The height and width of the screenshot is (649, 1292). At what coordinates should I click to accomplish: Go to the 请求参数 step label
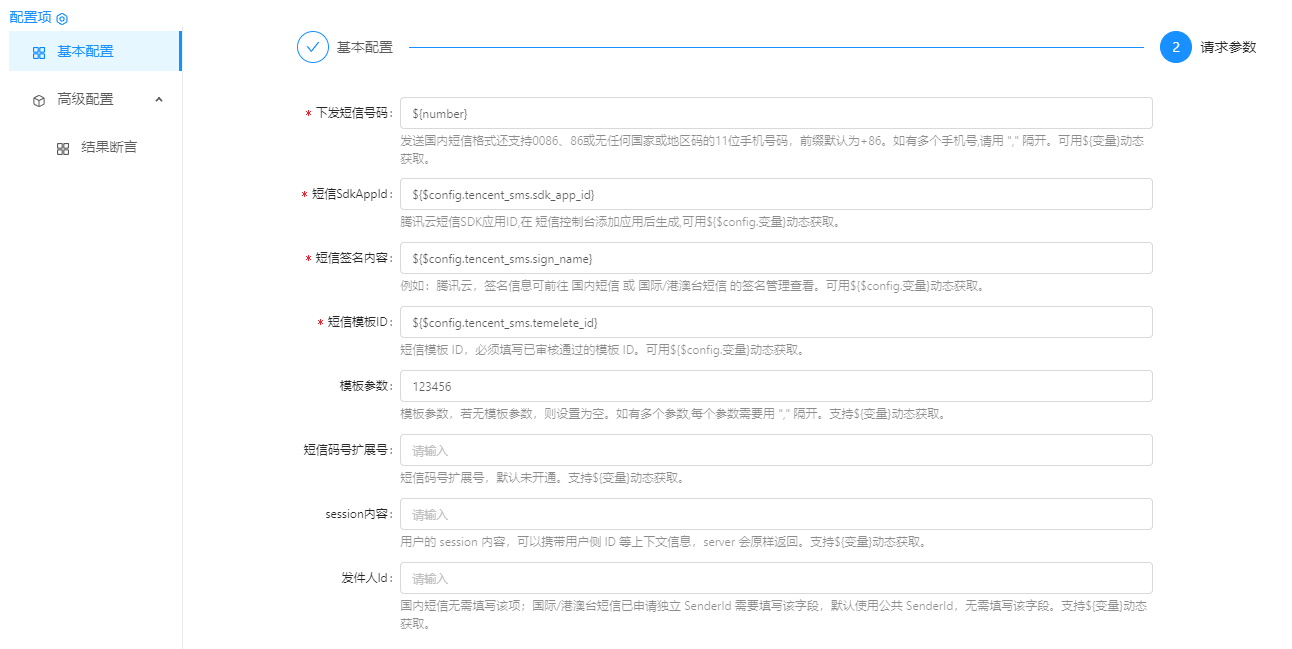click(1228, 47)
